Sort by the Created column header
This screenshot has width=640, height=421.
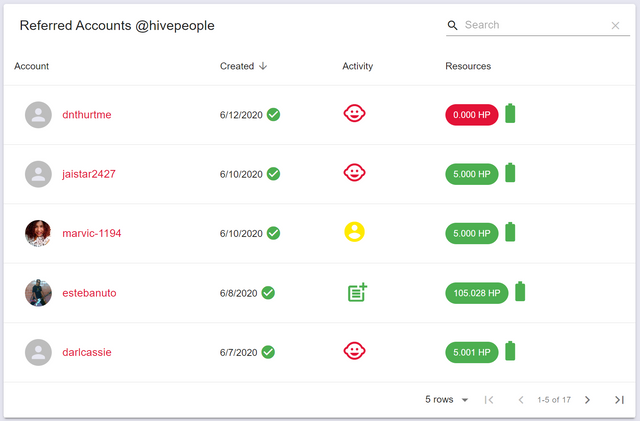click(x=238, y=66)
